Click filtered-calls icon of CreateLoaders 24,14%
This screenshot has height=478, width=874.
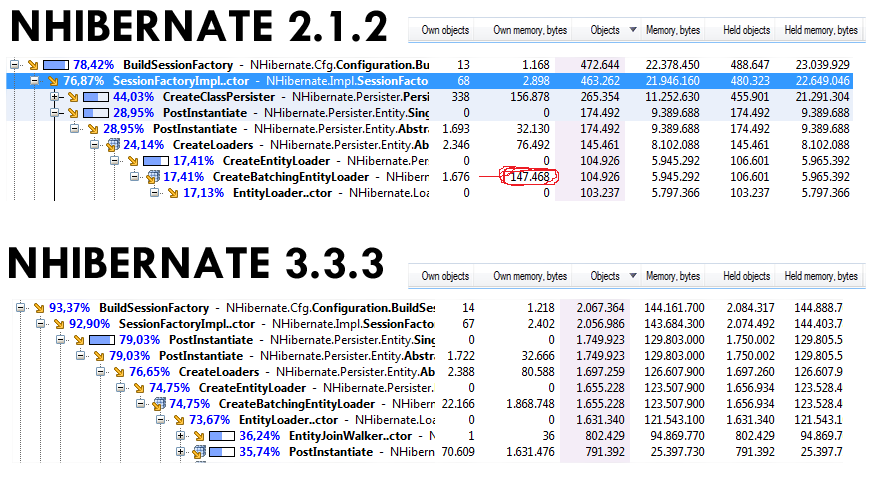(x=112, y=145)
